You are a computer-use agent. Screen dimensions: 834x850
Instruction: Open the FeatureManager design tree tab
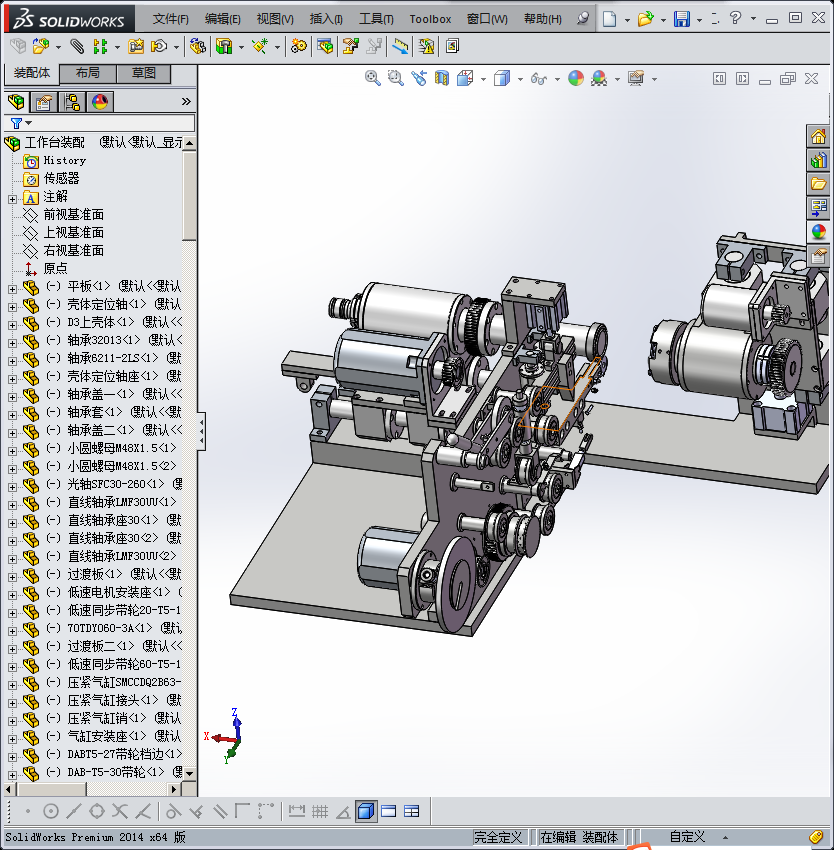[16, 102]
